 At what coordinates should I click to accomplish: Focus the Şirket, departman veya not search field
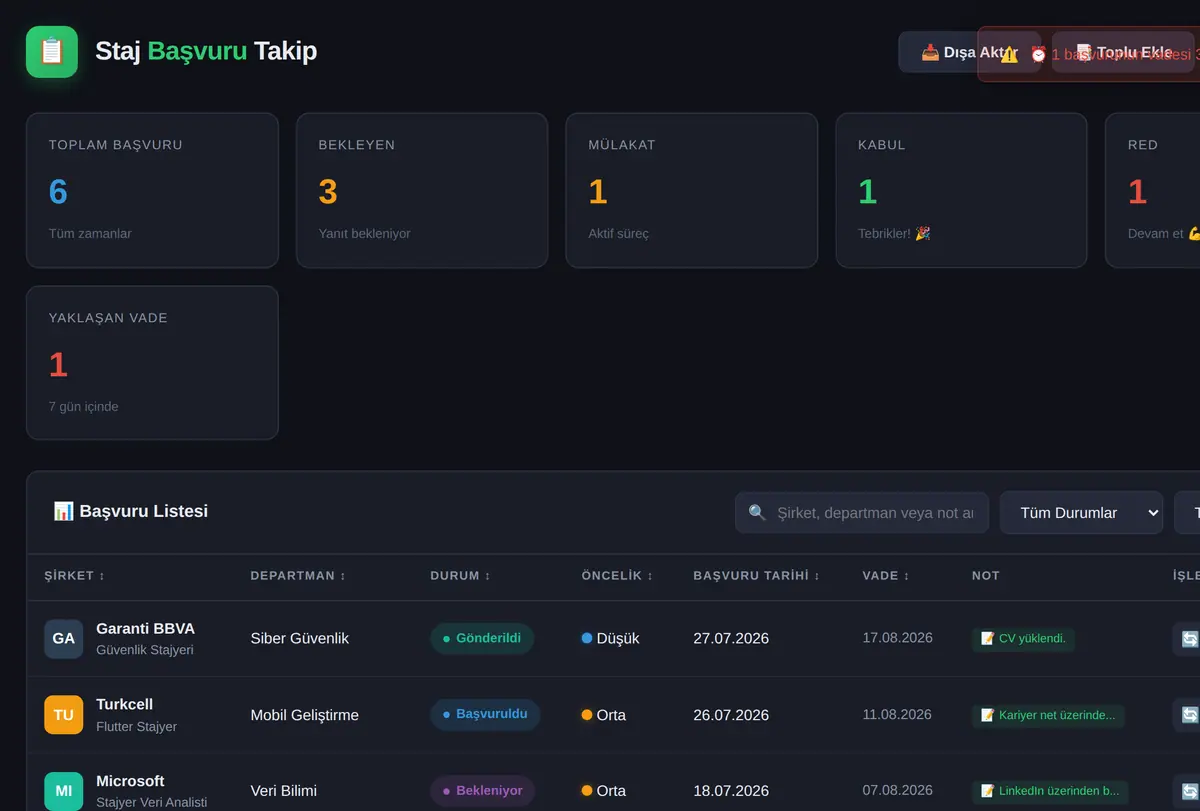coord(862,513)
